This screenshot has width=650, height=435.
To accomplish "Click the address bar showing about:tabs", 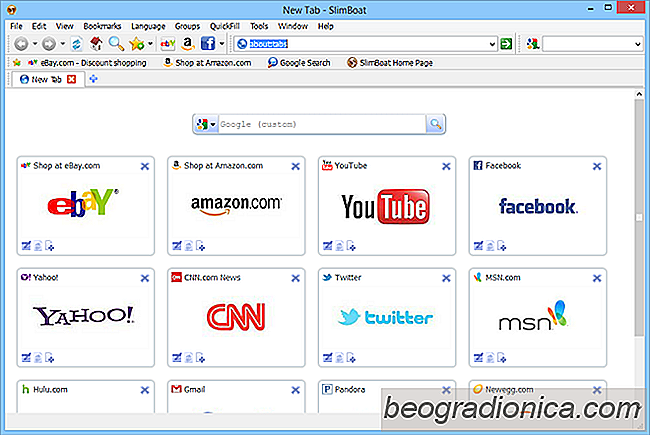I will coord(367,44).
